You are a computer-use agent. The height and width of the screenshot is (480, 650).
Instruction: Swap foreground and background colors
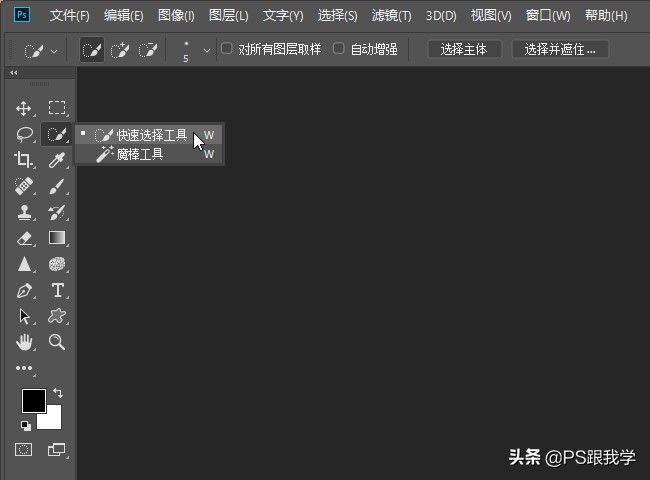click(x=58, y=393)
